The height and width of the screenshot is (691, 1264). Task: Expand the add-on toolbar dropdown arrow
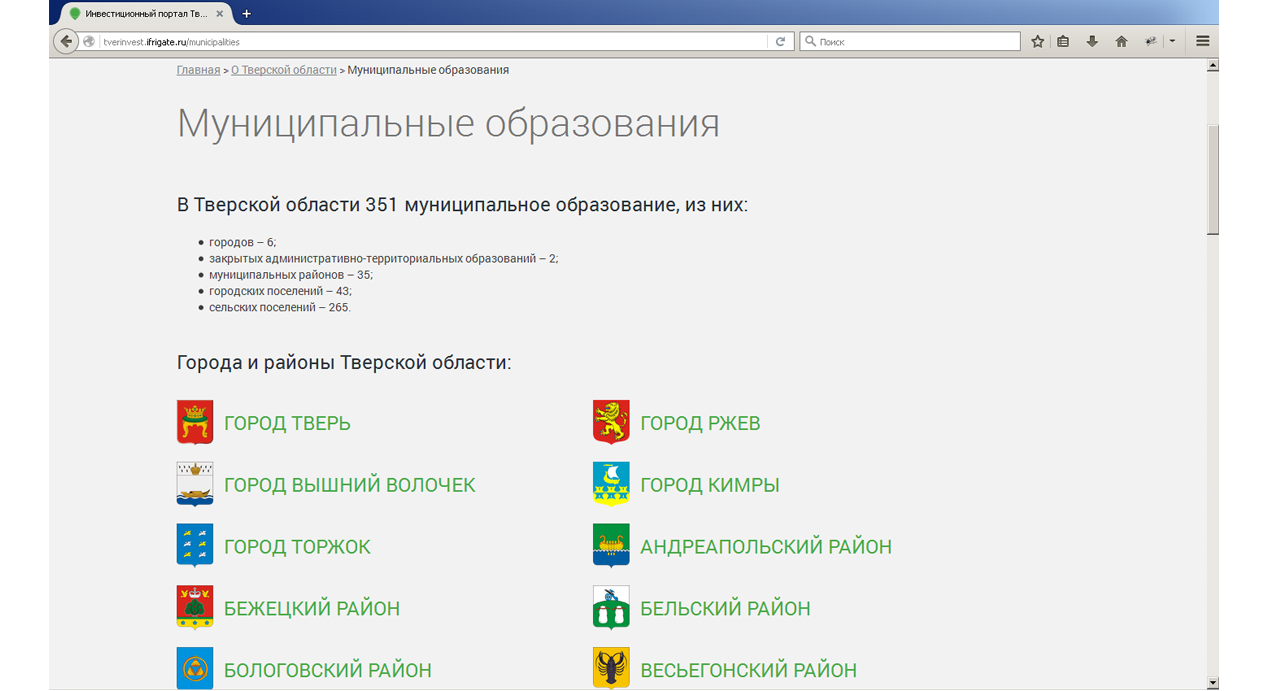[1172, 42]
